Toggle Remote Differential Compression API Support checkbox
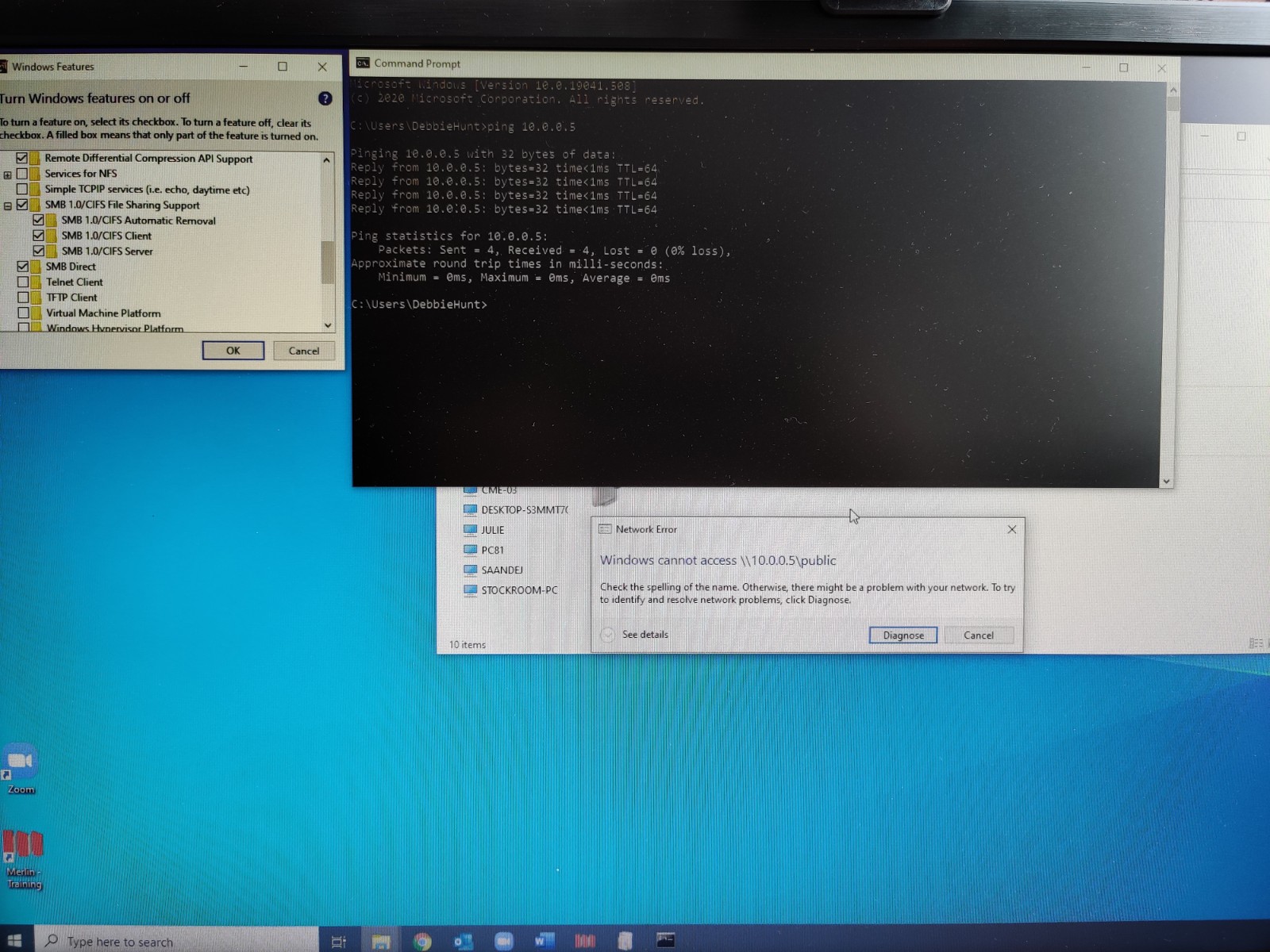Viewport: 1270px width, 952px height. click(x=21, y=158)
